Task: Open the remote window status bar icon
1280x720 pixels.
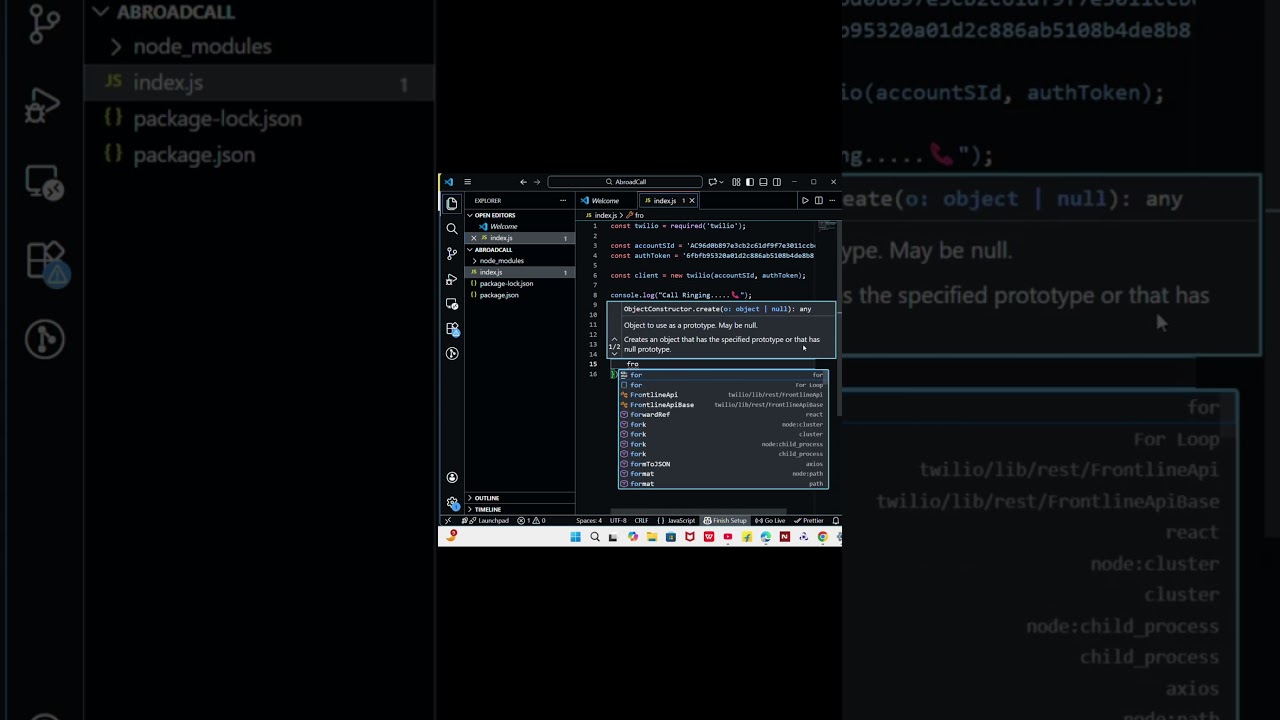Action: point(448,521)
